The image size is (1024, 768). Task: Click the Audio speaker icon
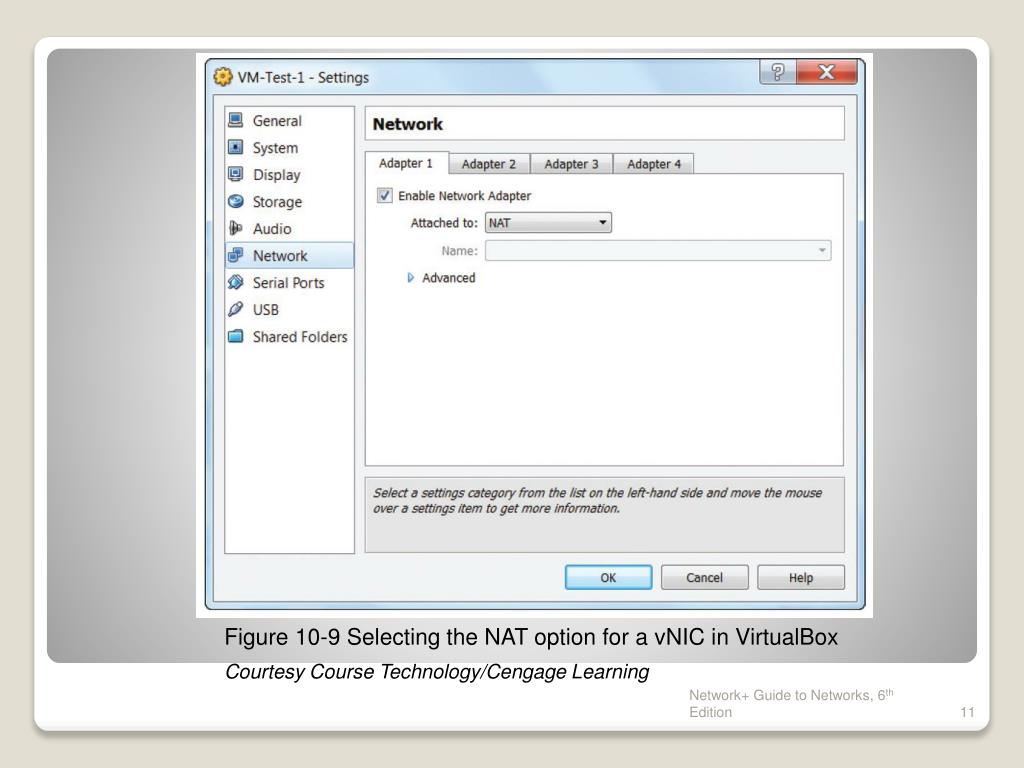(x=235, y=229)
